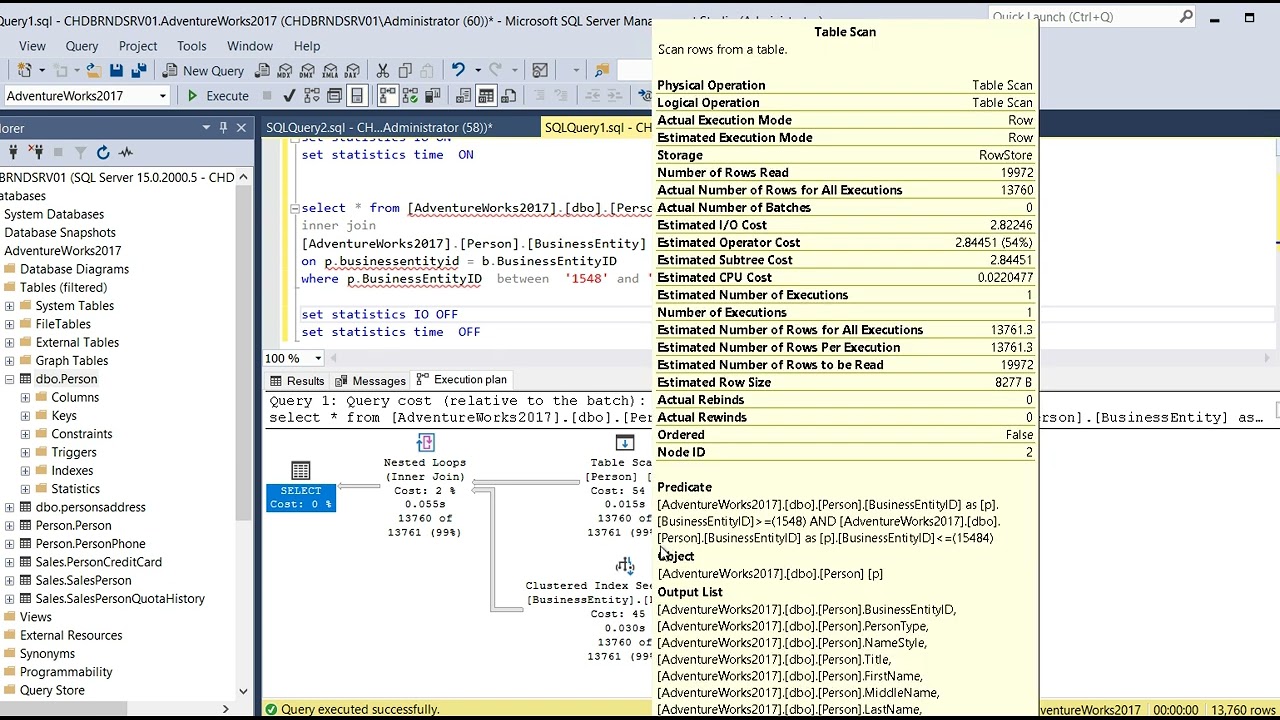The width and height of the screenshot is (1280, 720).
Task: Collapse the select statement code block
Action: [x=294, y=208]
